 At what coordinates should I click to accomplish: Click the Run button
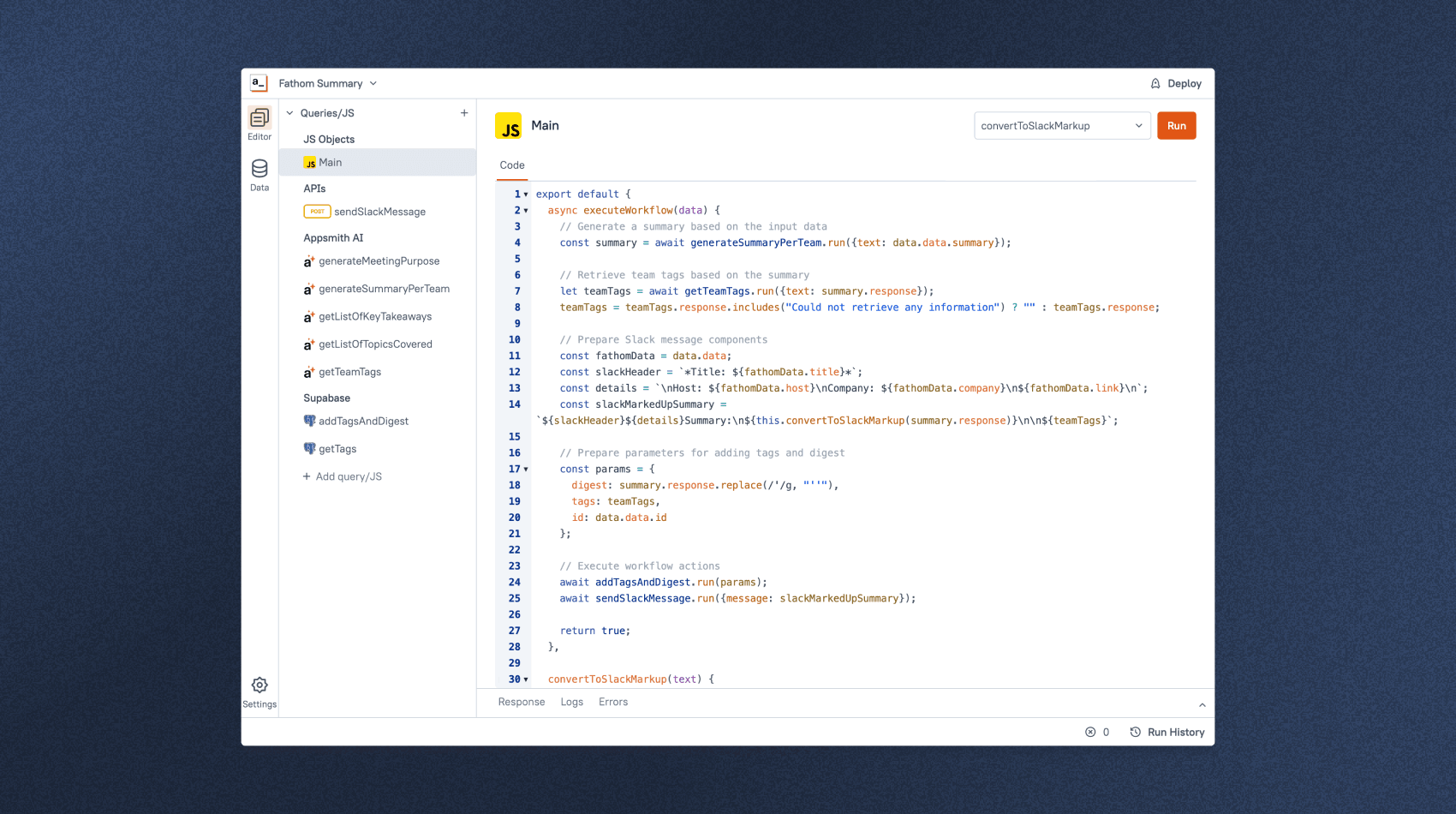coord(1176,125)
